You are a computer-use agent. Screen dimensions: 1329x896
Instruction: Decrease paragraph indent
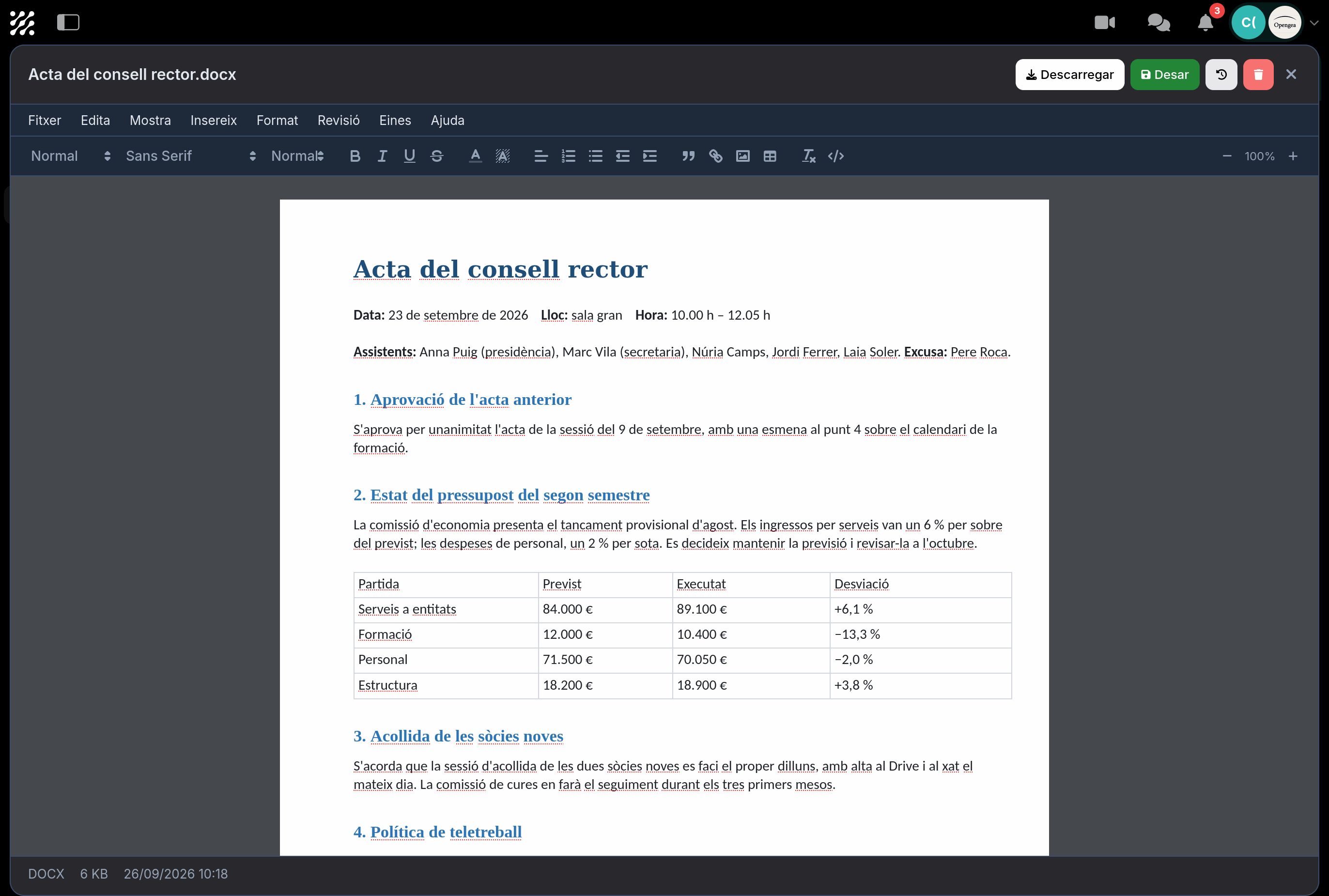622,156
